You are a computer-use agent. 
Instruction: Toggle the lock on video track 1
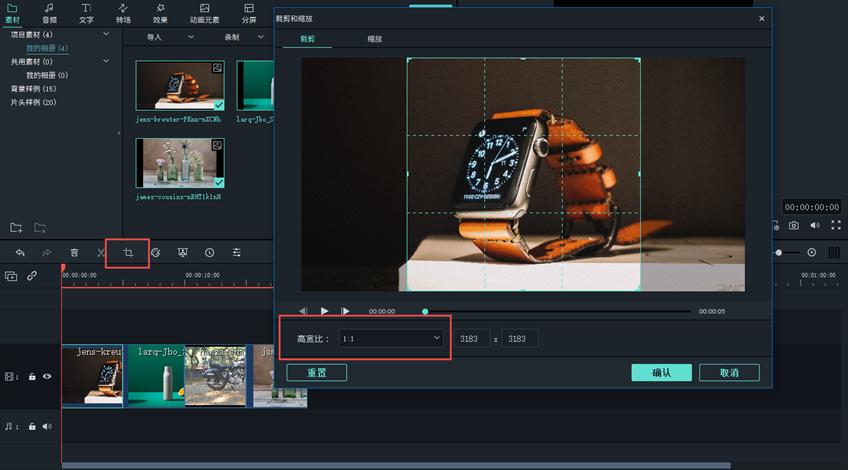(x=32, y=377)
